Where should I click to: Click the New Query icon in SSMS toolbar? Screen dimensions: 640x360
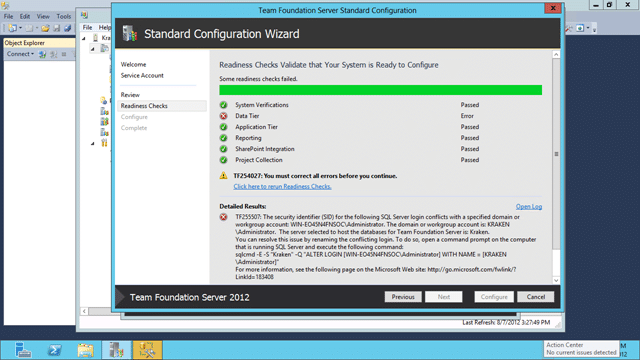pos(13,28)
